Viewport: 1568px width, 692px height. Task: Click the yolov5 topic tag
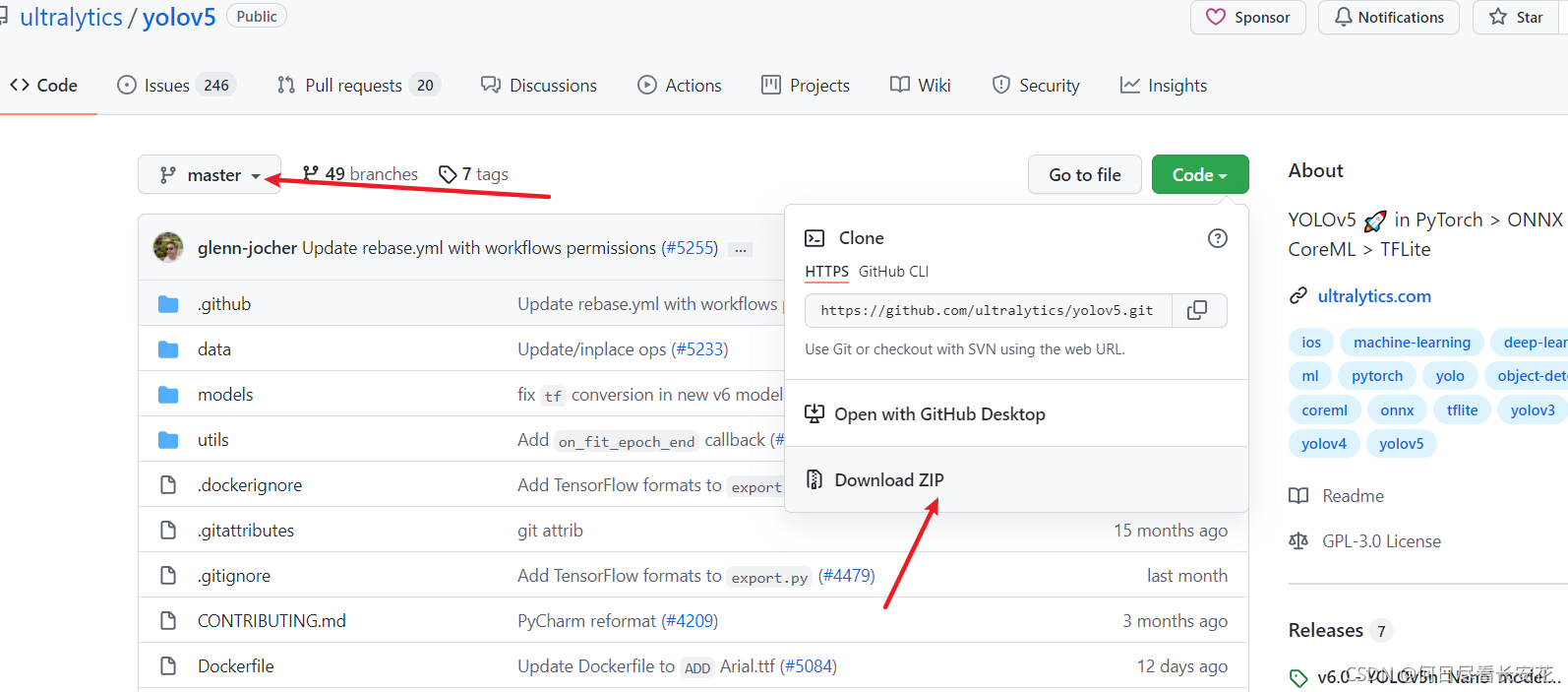(x=1401, y=444)
